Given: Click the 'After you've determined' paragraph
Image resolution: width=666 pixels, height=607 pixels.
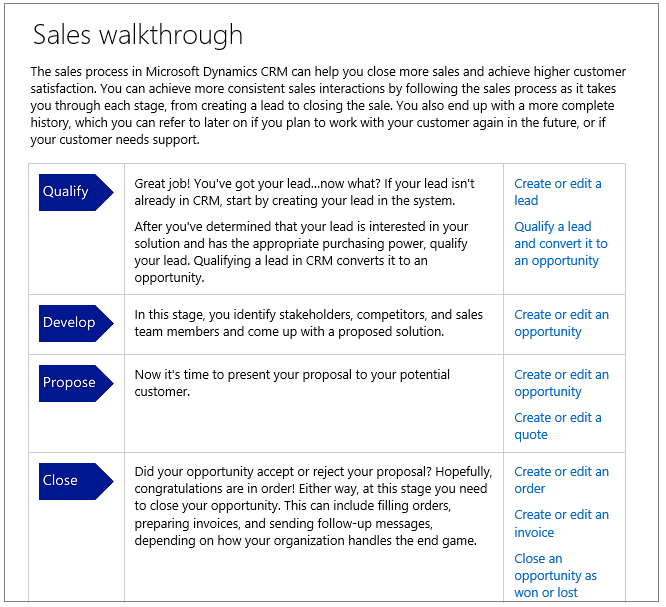Looking at the screenshot, I should coord(302,252).
